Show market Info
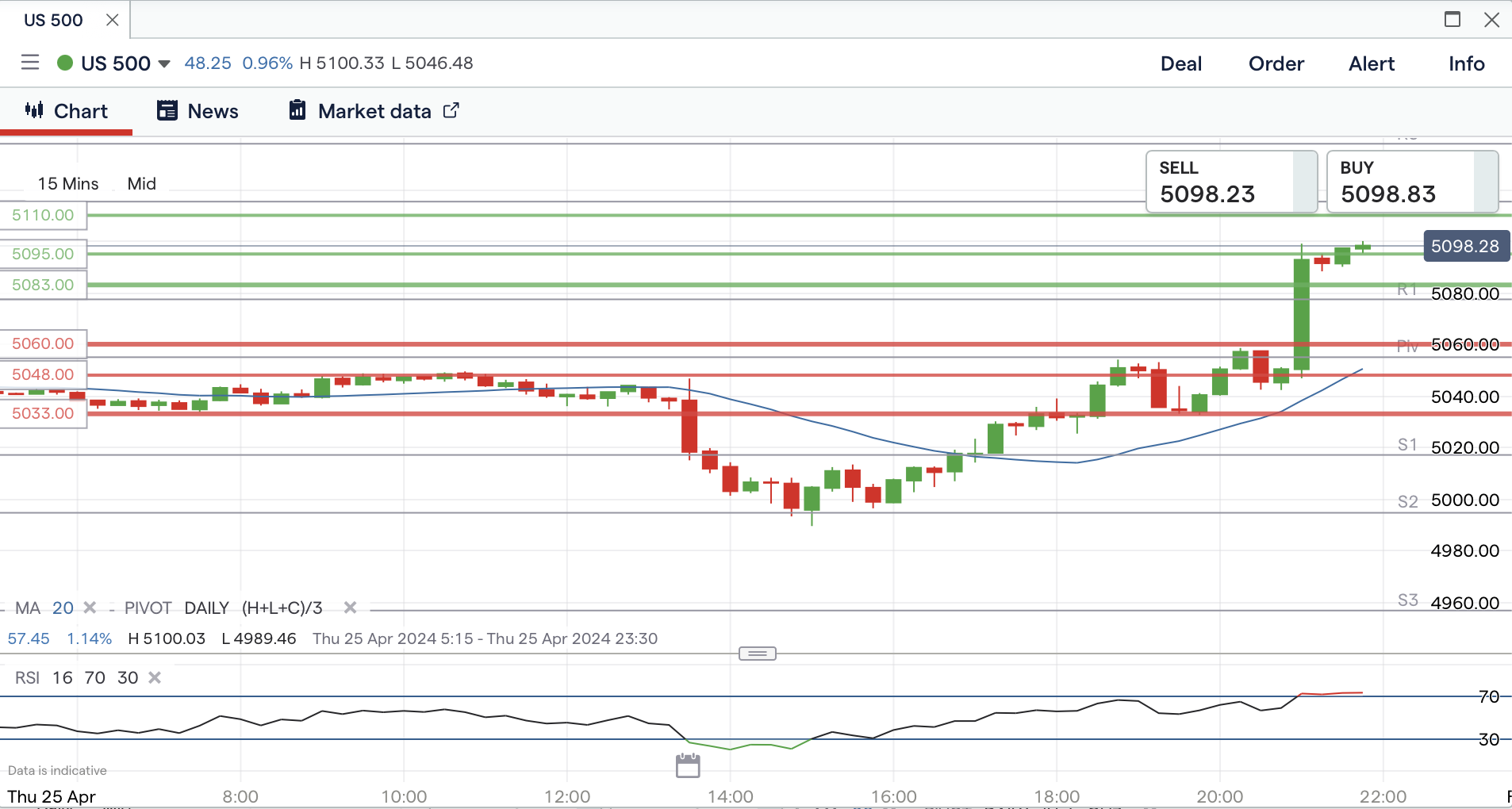 tap(1466, 63)
